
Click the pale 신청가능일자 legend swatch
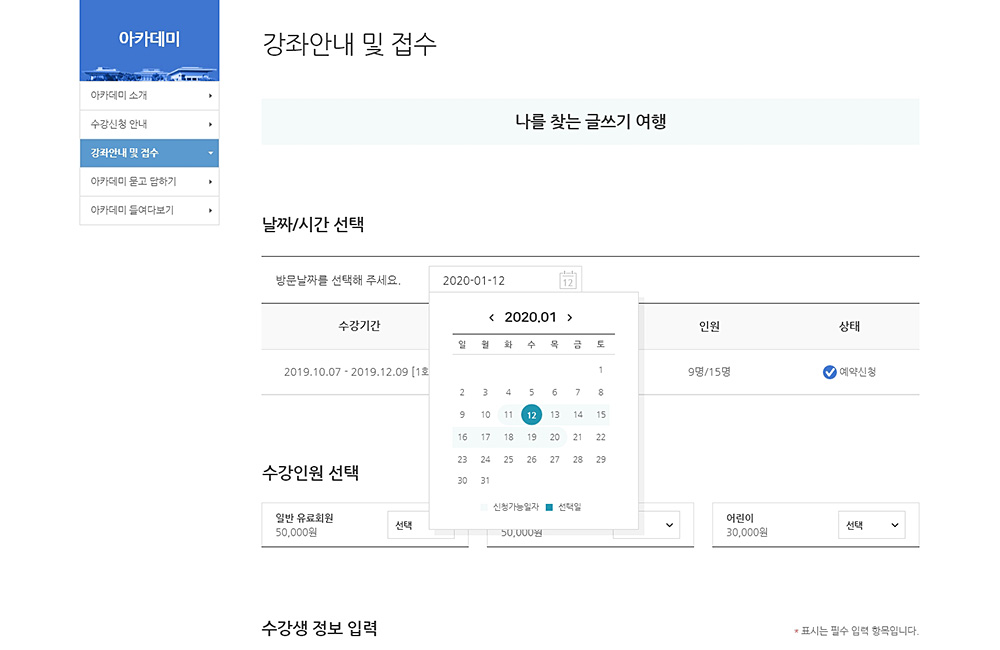pyautogui.click(x=484, y=507)
